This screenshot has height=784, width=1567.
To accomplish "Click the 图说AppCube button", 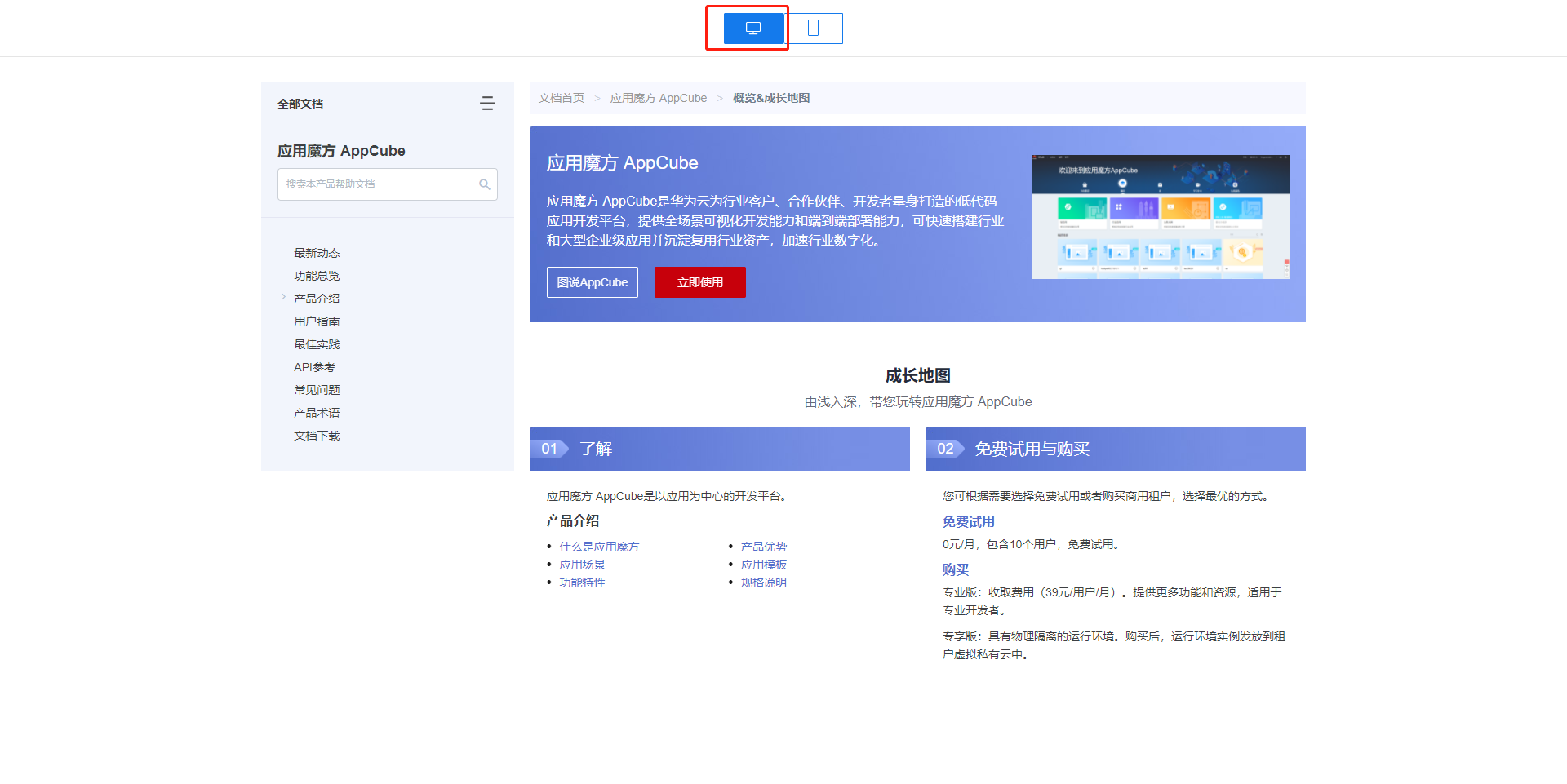I will click(593, 282).
